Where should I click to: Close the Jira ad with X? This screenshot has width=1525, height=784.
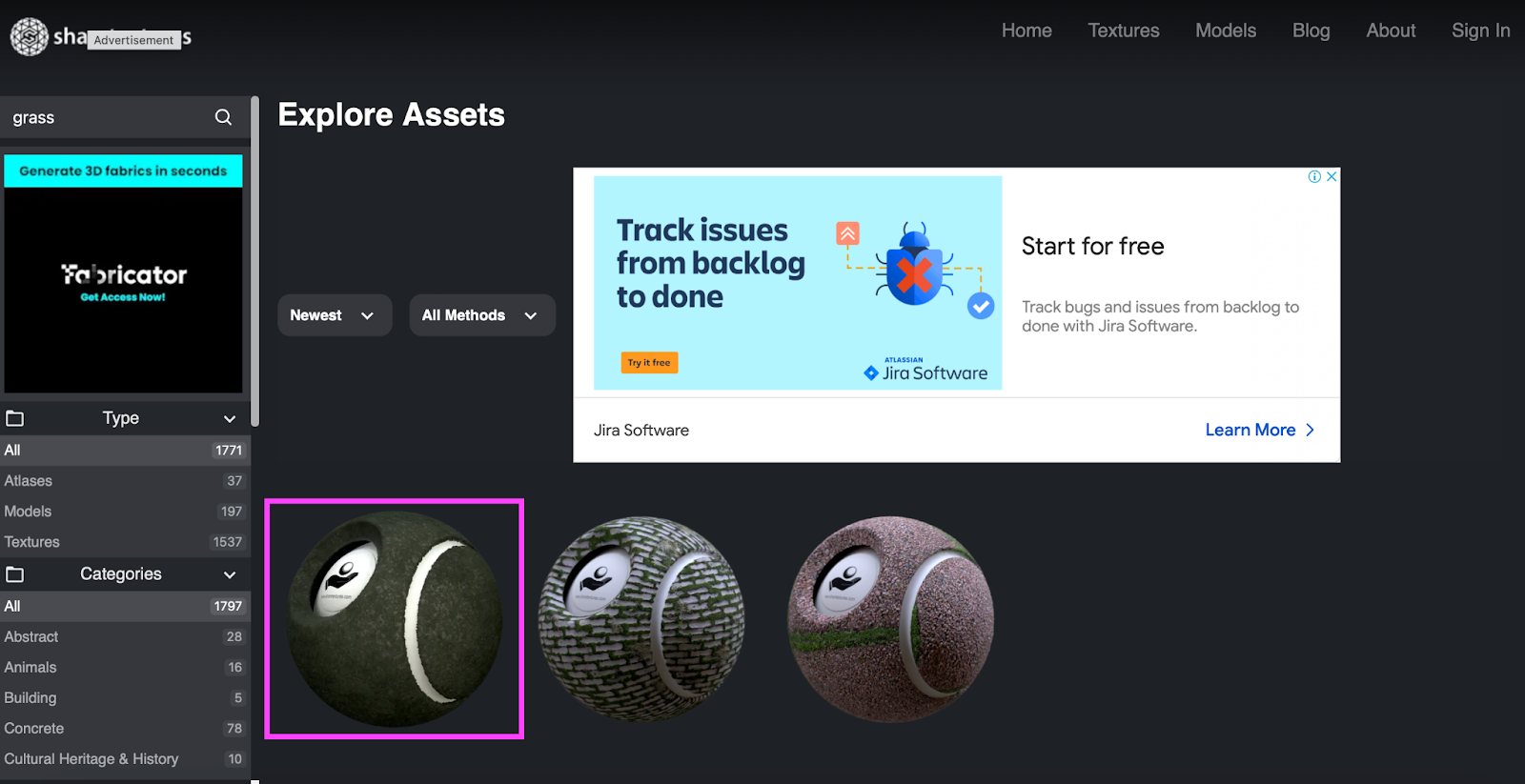[1332, 176]
